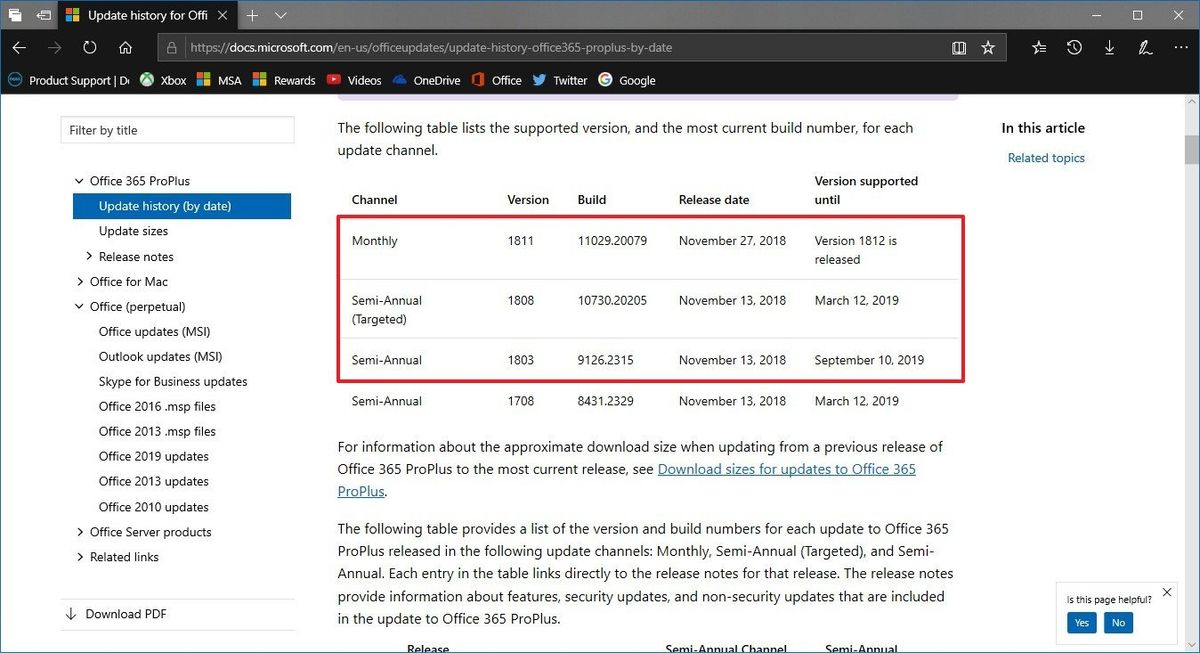The height and width of the screenshot is (653, 1200).
Task: Open a new browser tab
Action: (x=253, y=15)
